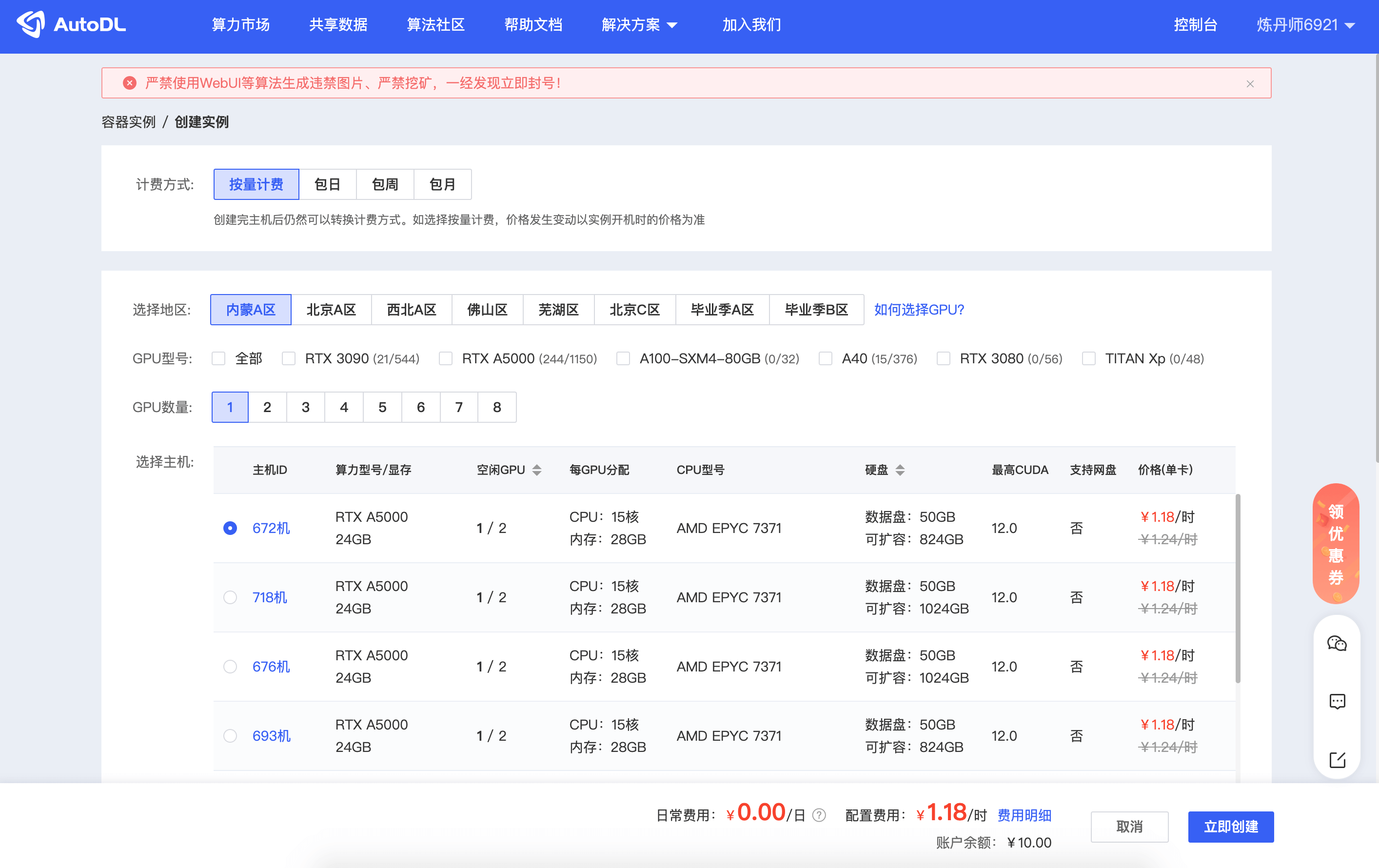The width and height of the screenshot is (1379, 868).
Task: Check the A40 checkbox
Action: 825,358
